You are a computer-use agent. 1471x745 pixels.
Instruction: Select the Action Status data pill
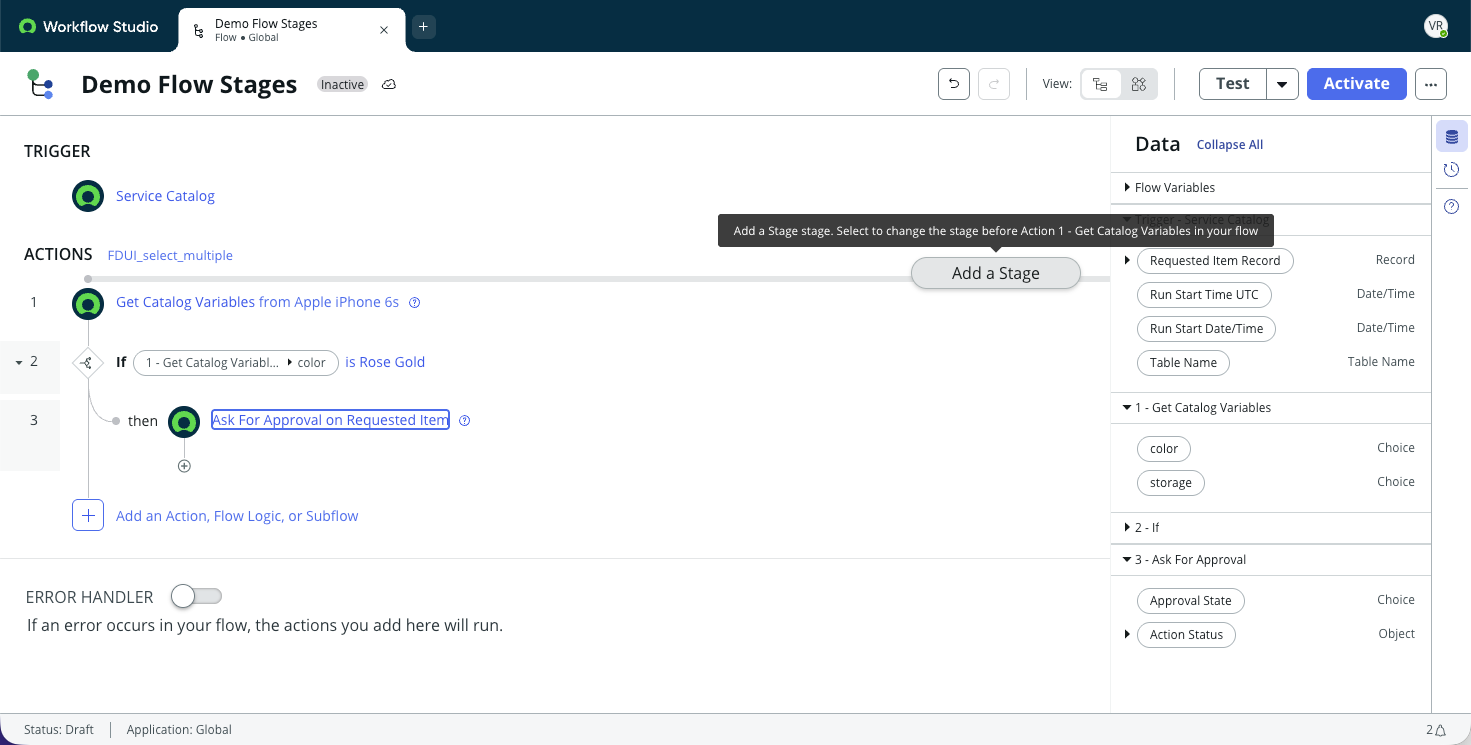click(x=1186, y=635)
